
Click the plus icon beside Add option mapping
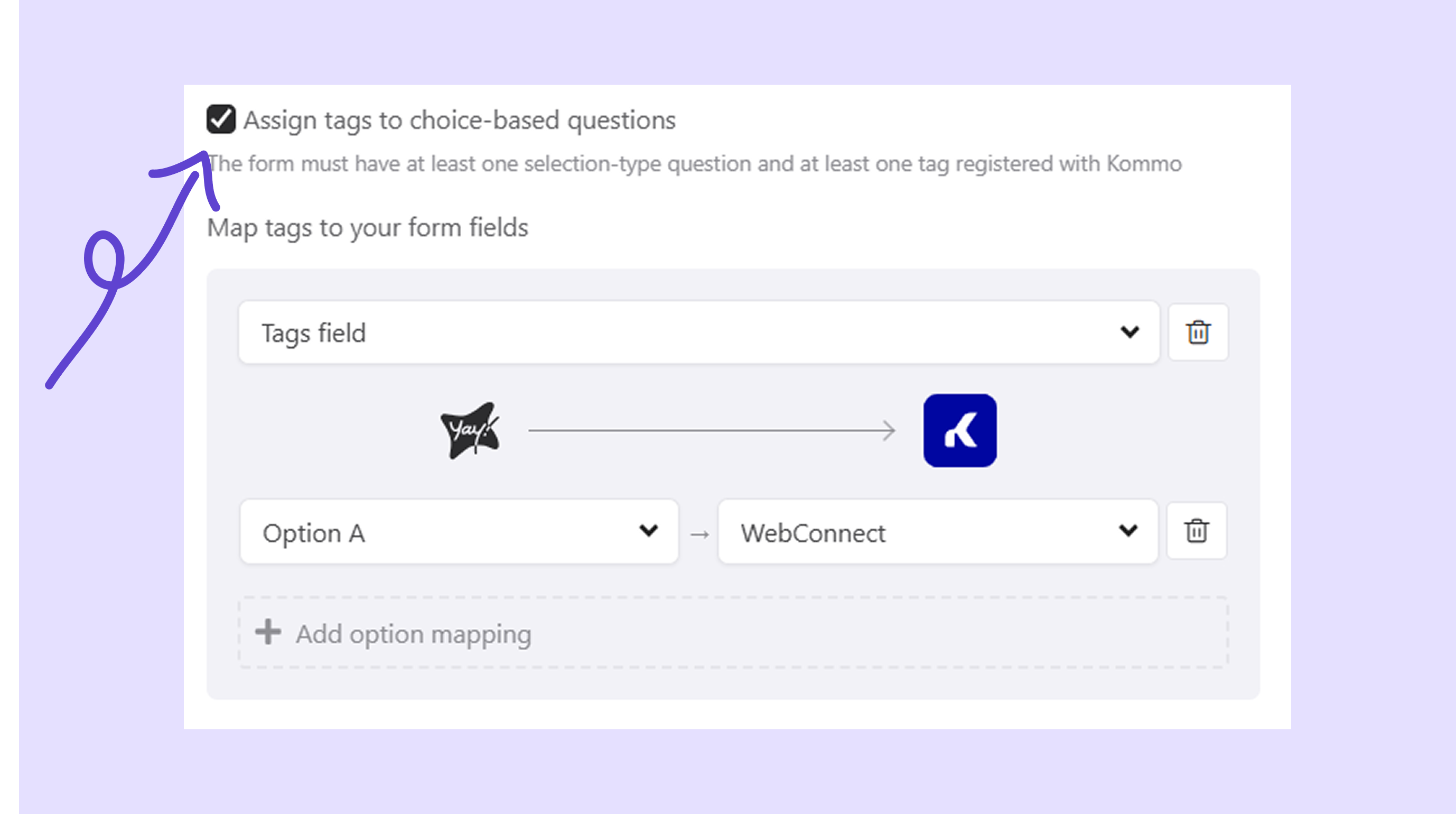[268, 632]
